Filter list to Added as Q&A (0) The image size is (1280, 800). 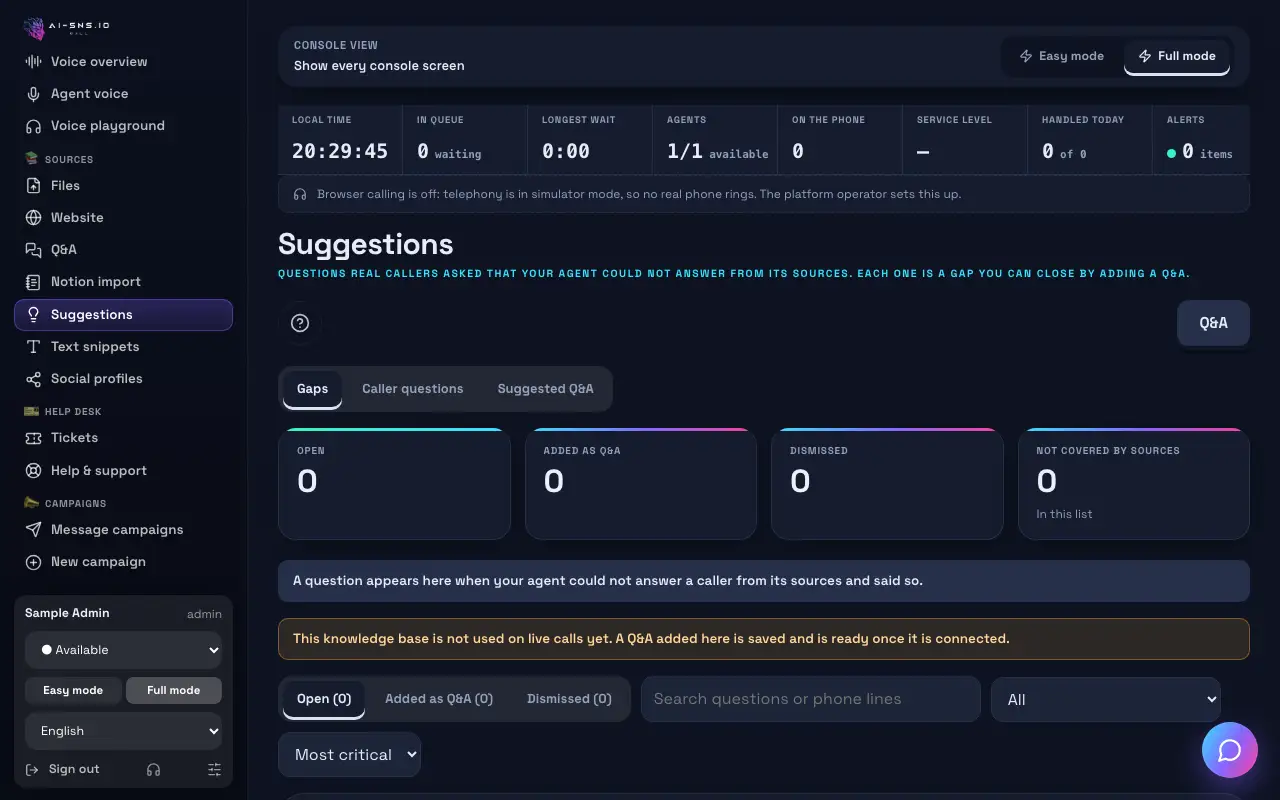439,699
